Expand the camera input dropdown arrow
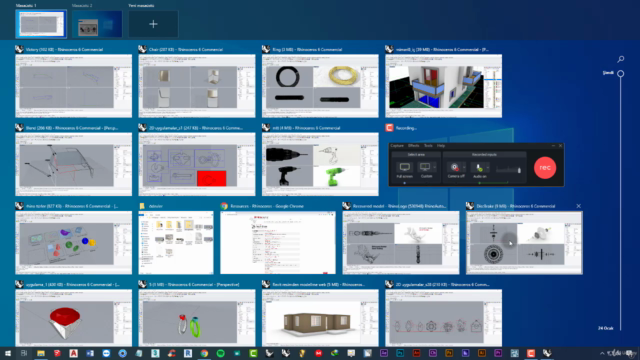Screen dimensions: 640x360 tap(464, 167)
